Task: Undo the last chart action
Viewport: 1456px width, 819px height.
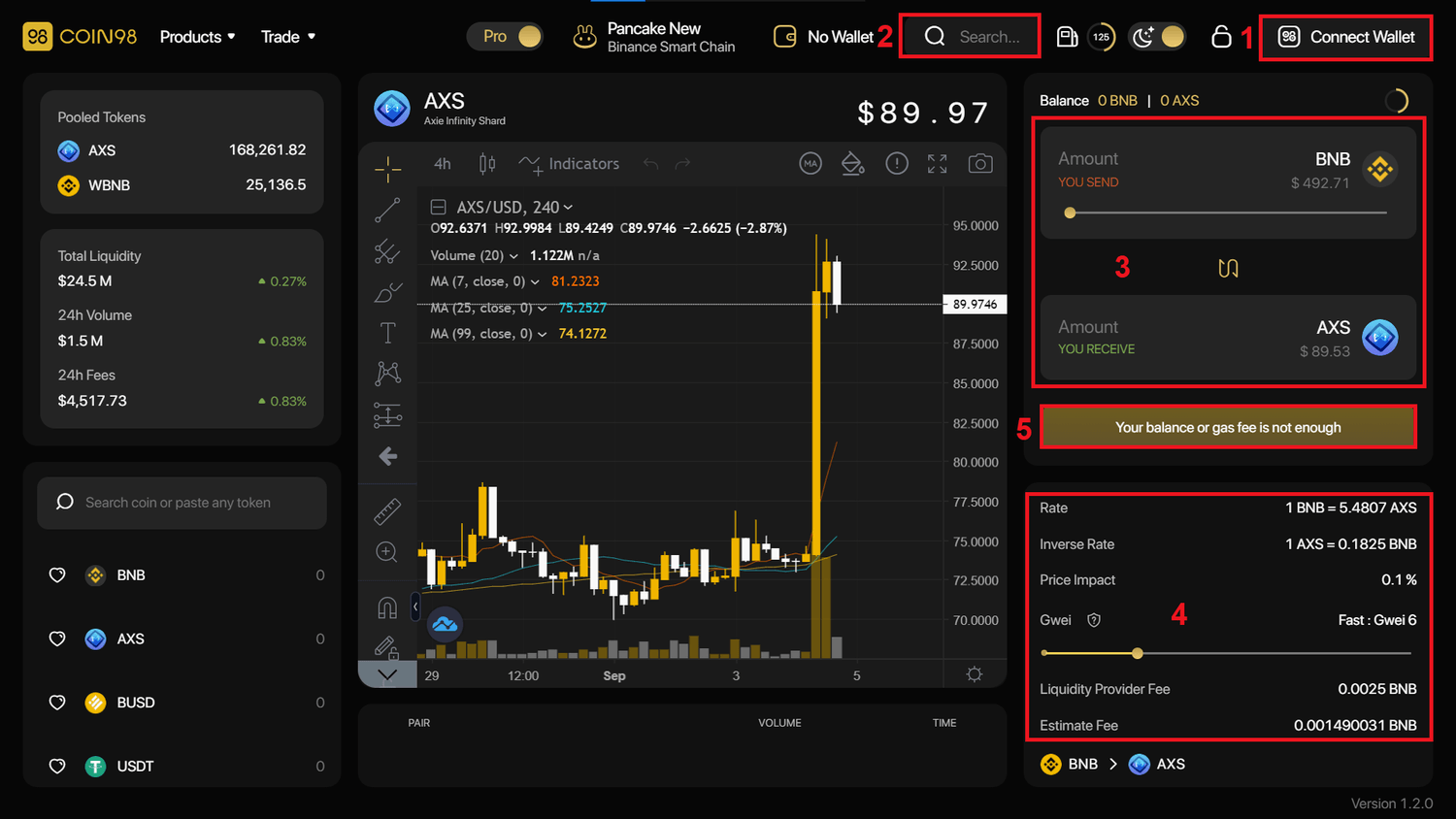Action: pos(650,164)
